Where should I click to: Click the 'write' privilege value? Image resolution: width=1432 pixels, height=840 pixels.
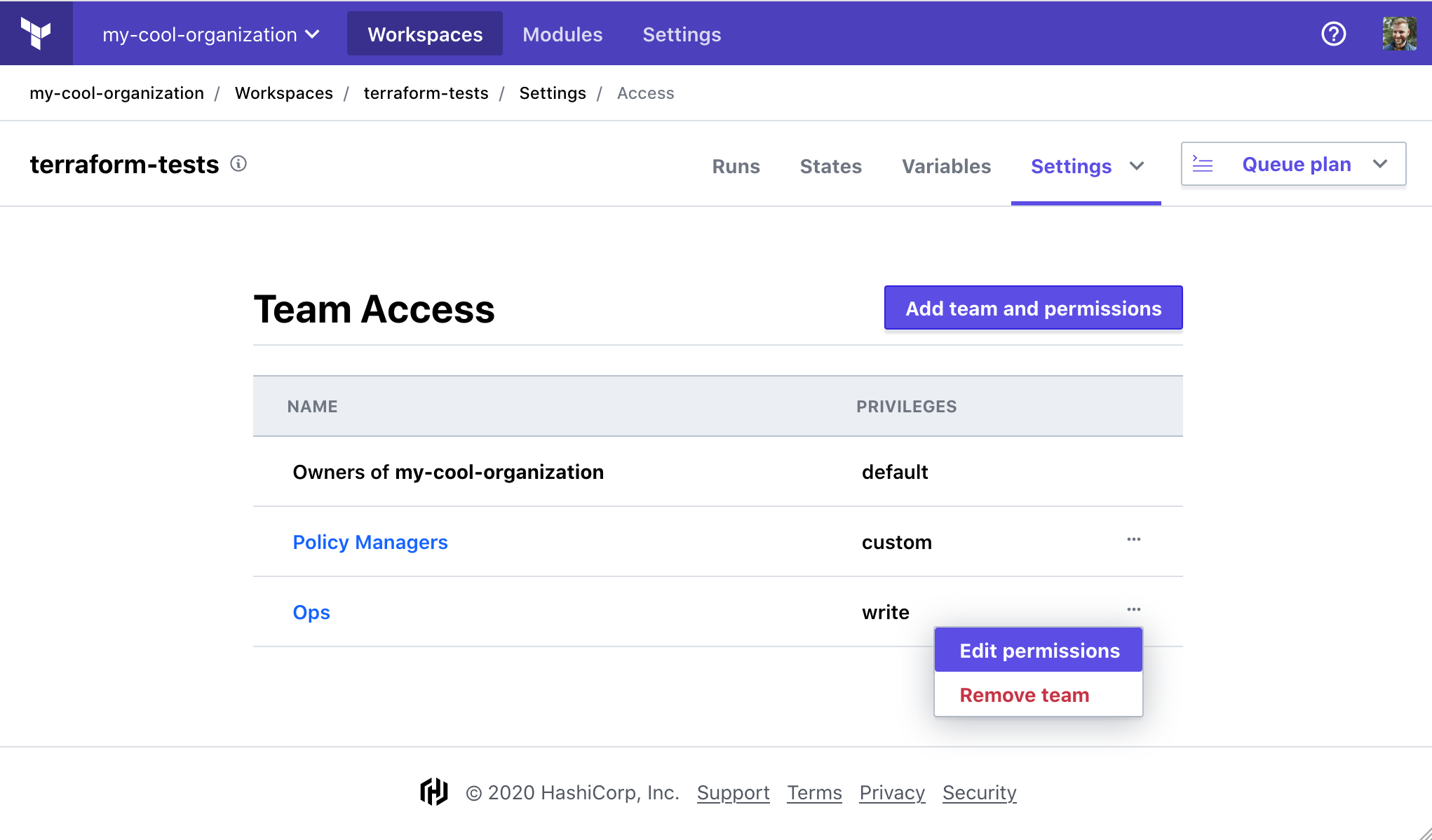885,612
